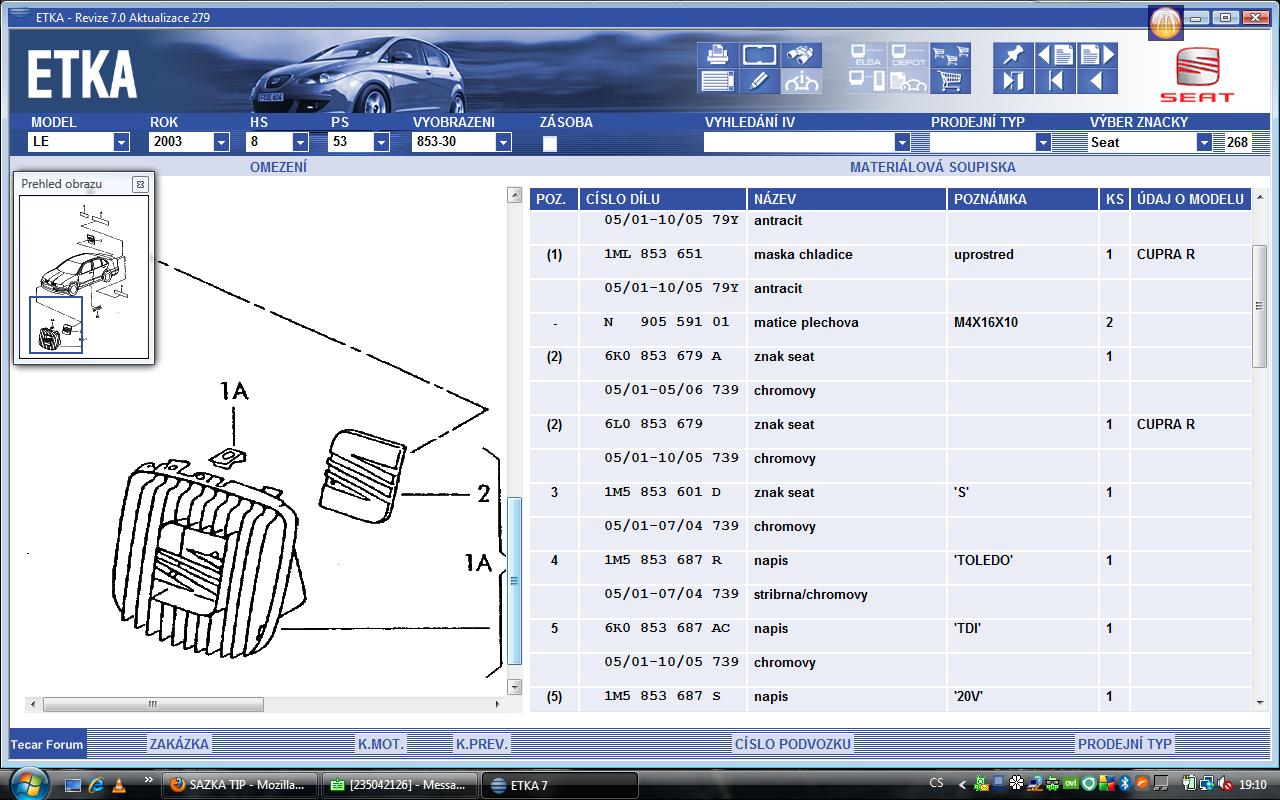
Task: Expand the MODEL dropdown
Action: click(121, 142)
